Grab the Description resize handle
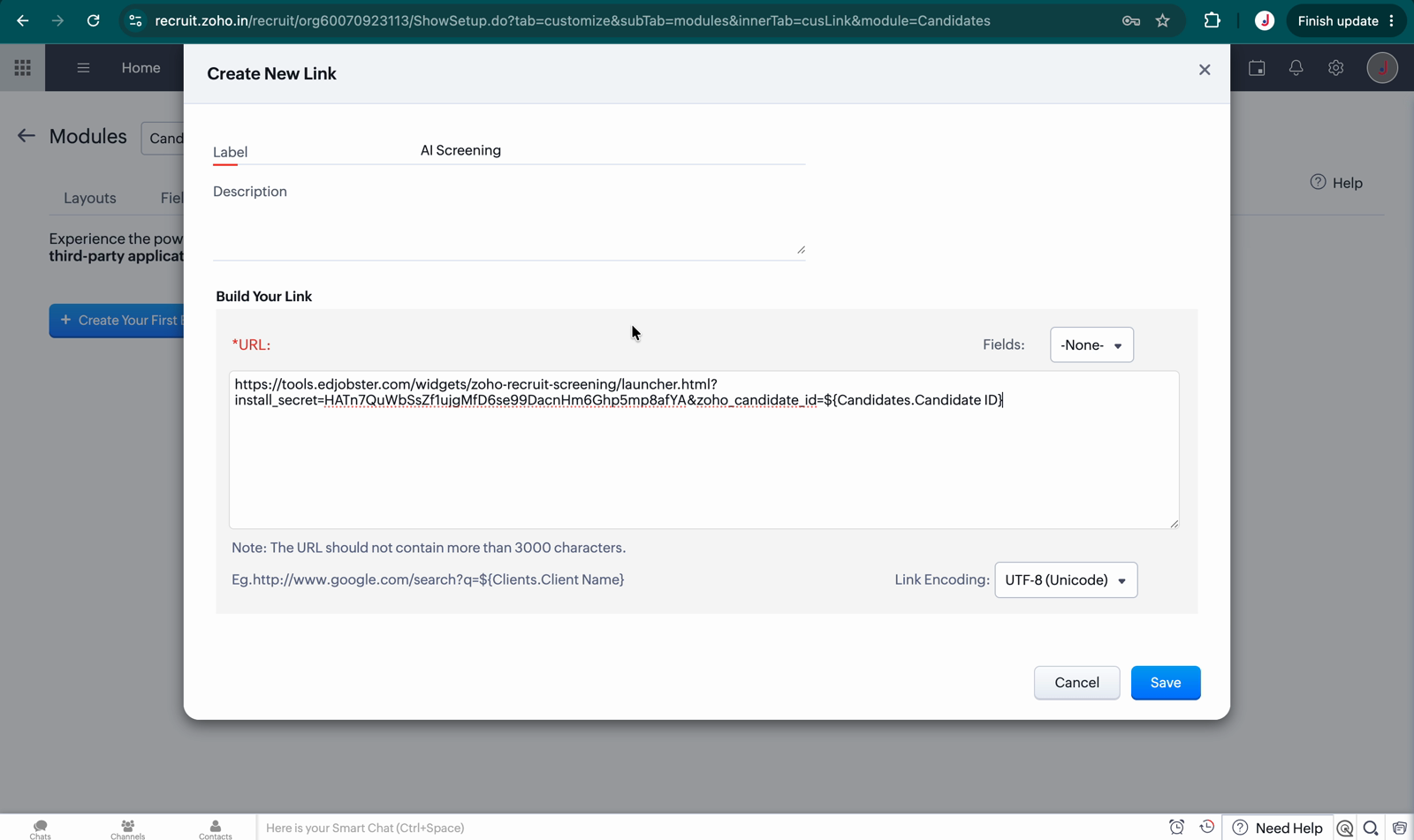This screenshot has width=1414, height=840. coord(801,250)
